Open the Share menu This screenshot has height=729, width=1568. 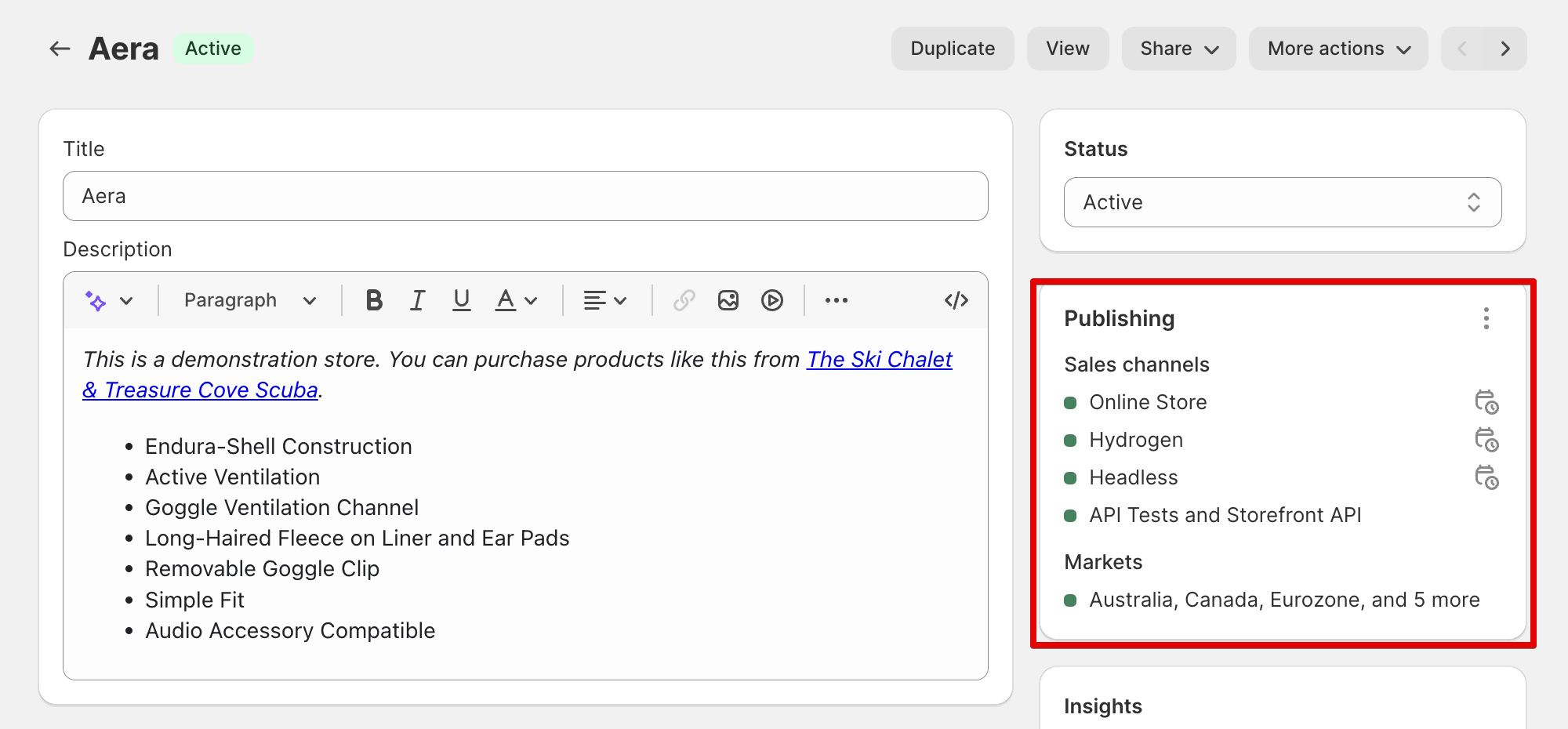tap(1178, 49)
